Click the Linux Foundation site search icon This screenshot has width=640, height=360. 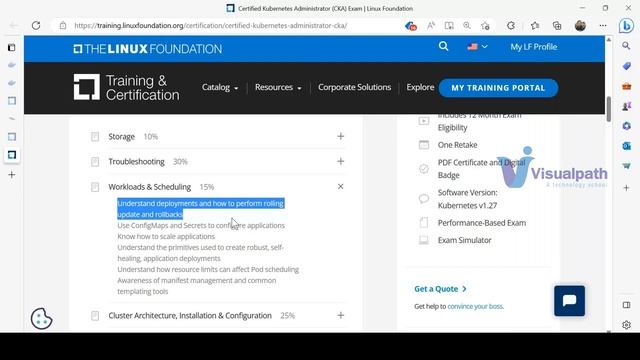(443, 46)
